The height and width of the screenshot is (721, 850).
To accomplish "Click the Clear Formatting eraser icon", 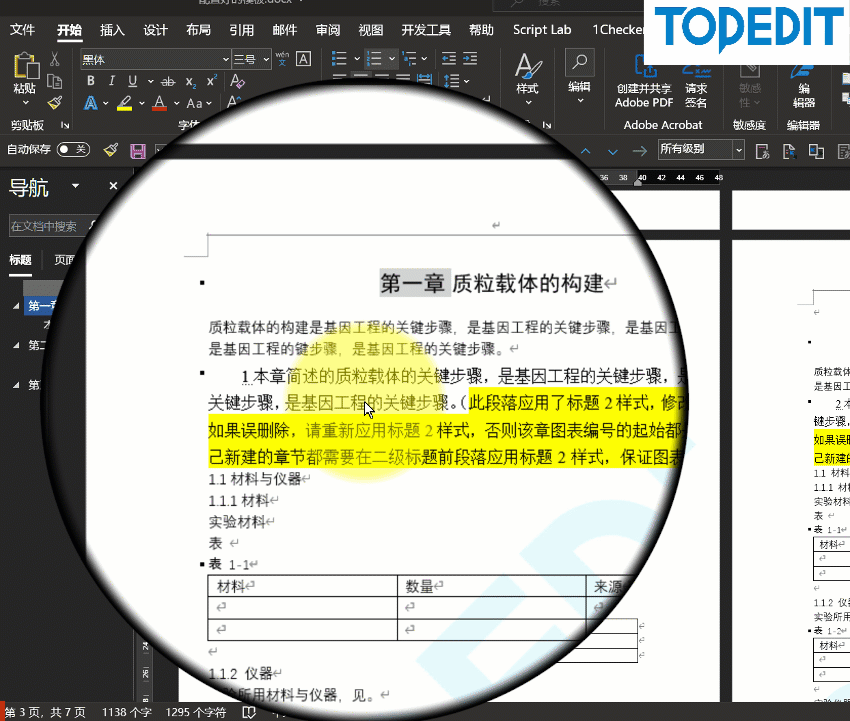I will [237, 81].
